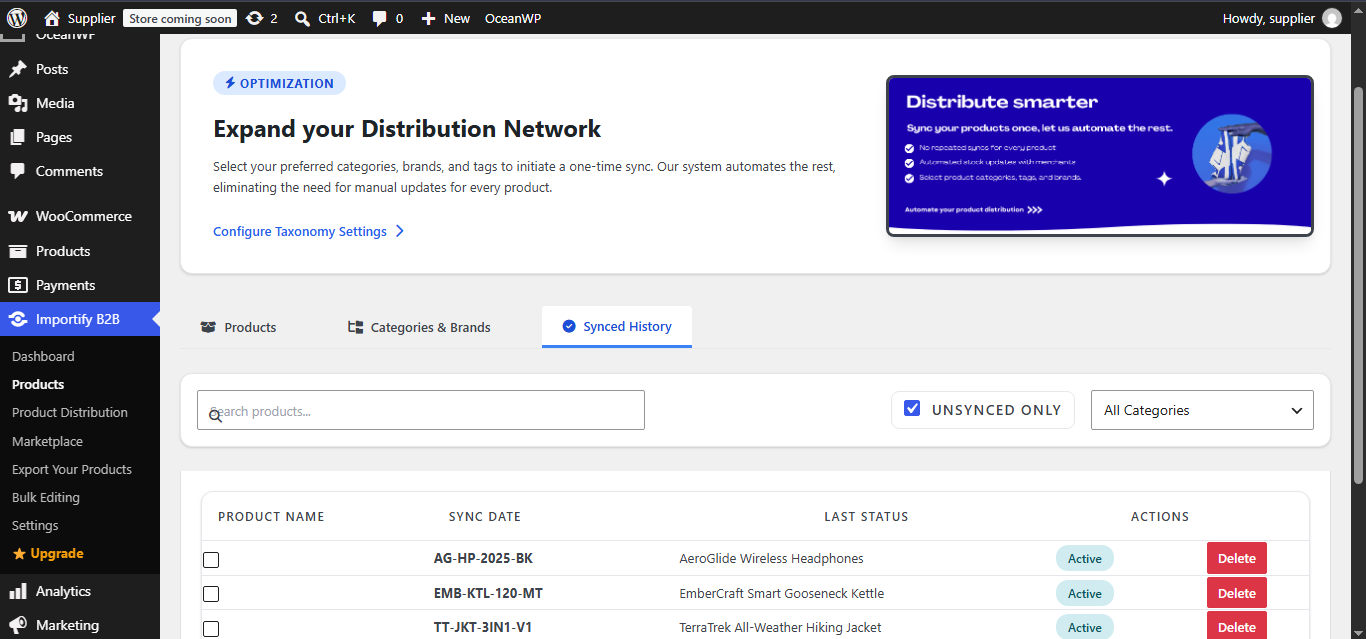Open Marketplace submenu item

click(47, 441)
